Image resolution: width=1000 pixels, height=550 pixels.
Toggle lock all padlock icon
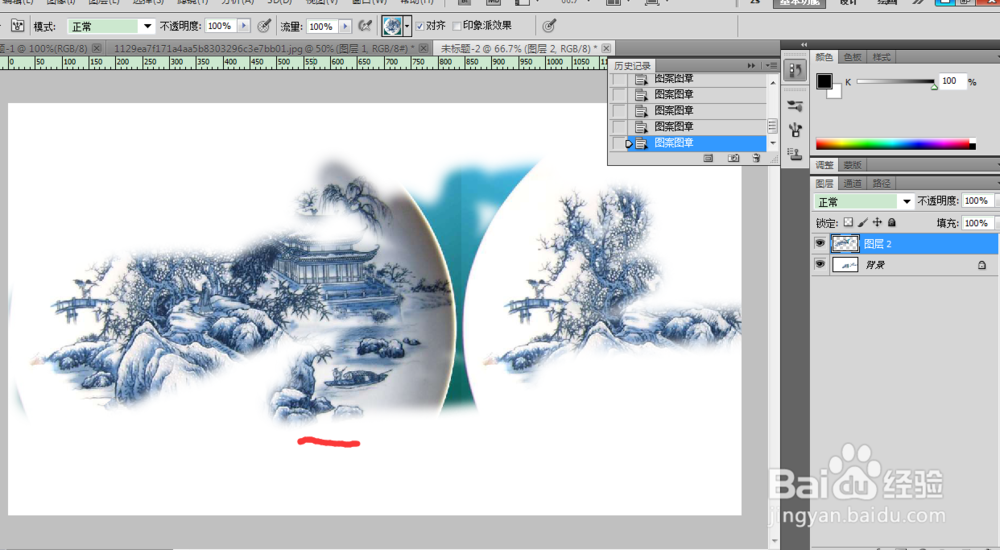tap(892, 223)
